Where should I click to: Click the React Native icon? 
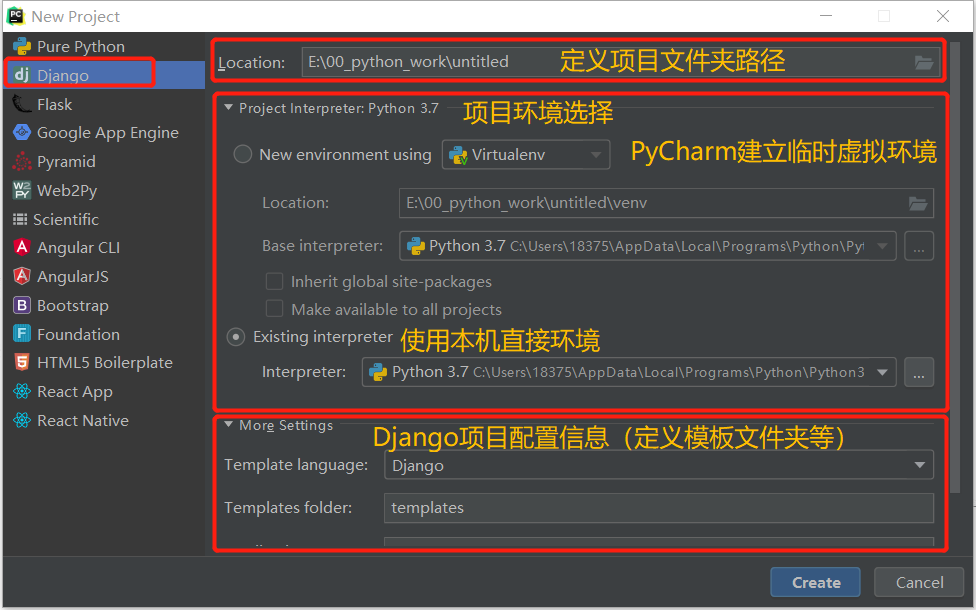(22, 421)
